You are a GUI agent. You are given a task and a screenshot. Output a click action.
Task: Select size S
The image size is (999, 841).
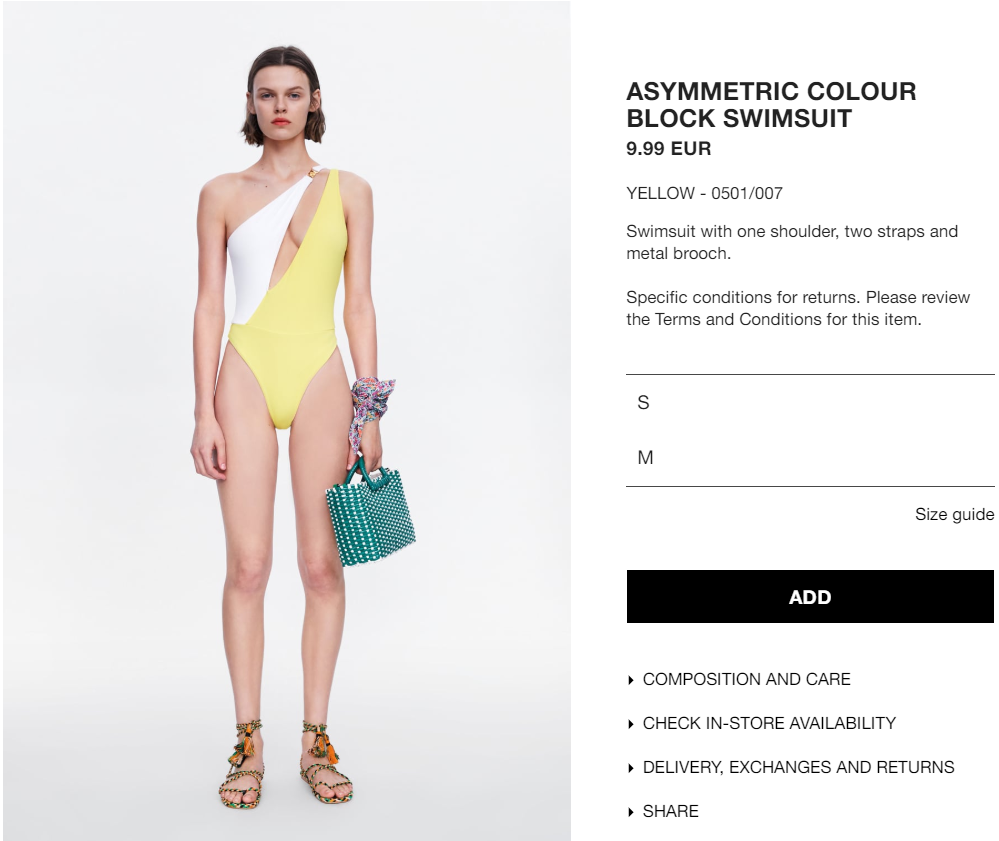coord(810,403)
